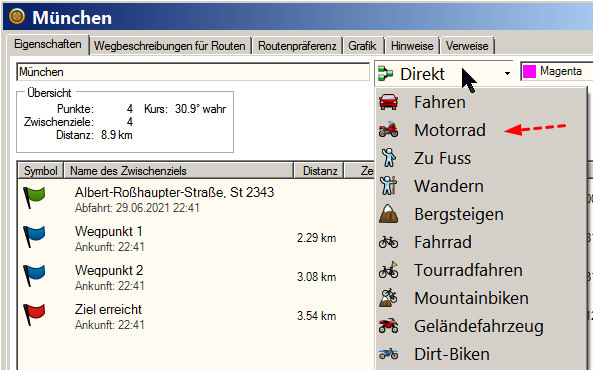Click the 3.54 km distance value
Image resolution: width=593 pixels, height=370 pixels.
click(x=316, y=316)
